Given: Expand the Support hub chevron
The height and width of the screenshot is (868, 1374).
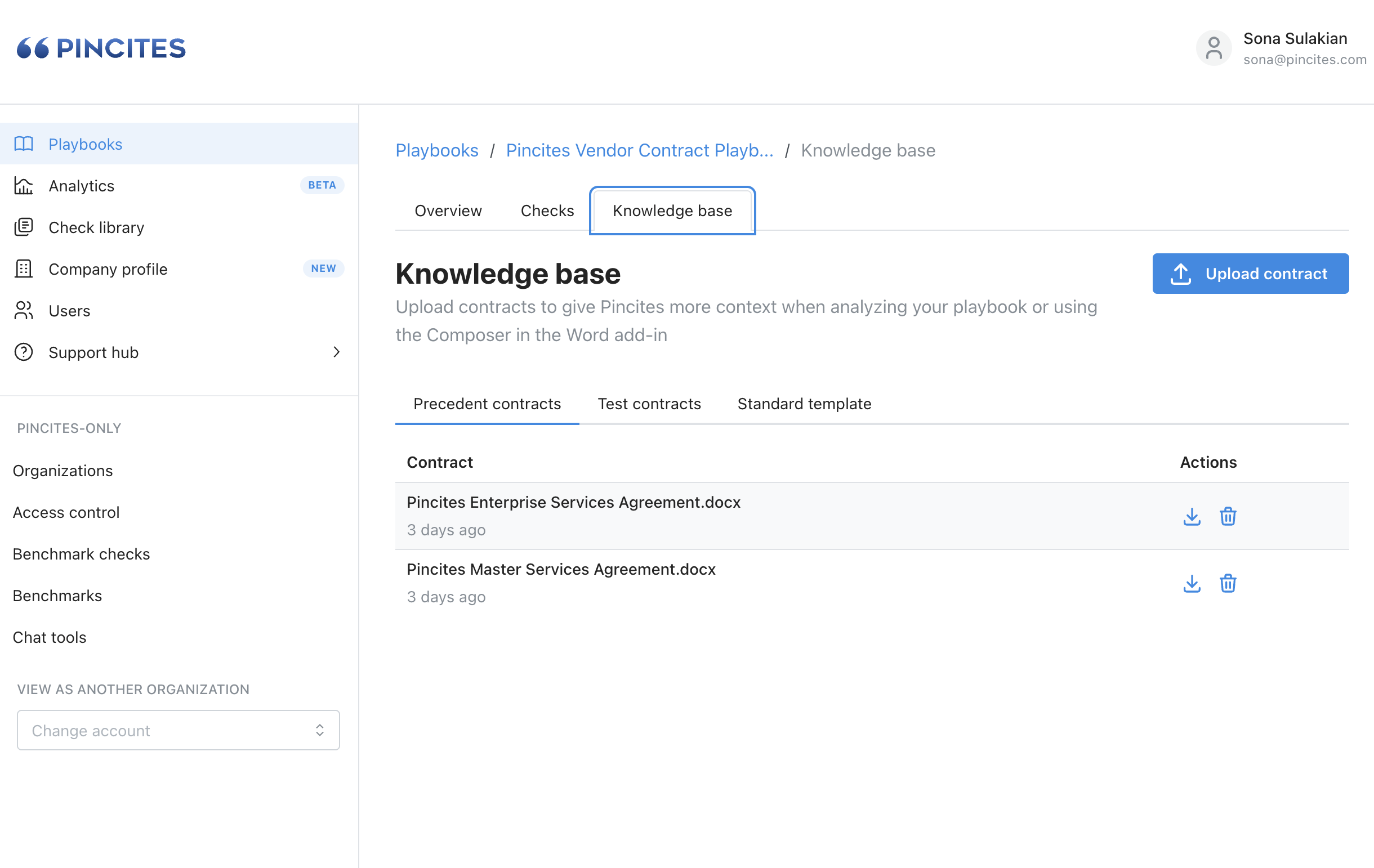Looking at the screenshot, I should point(336,352).
